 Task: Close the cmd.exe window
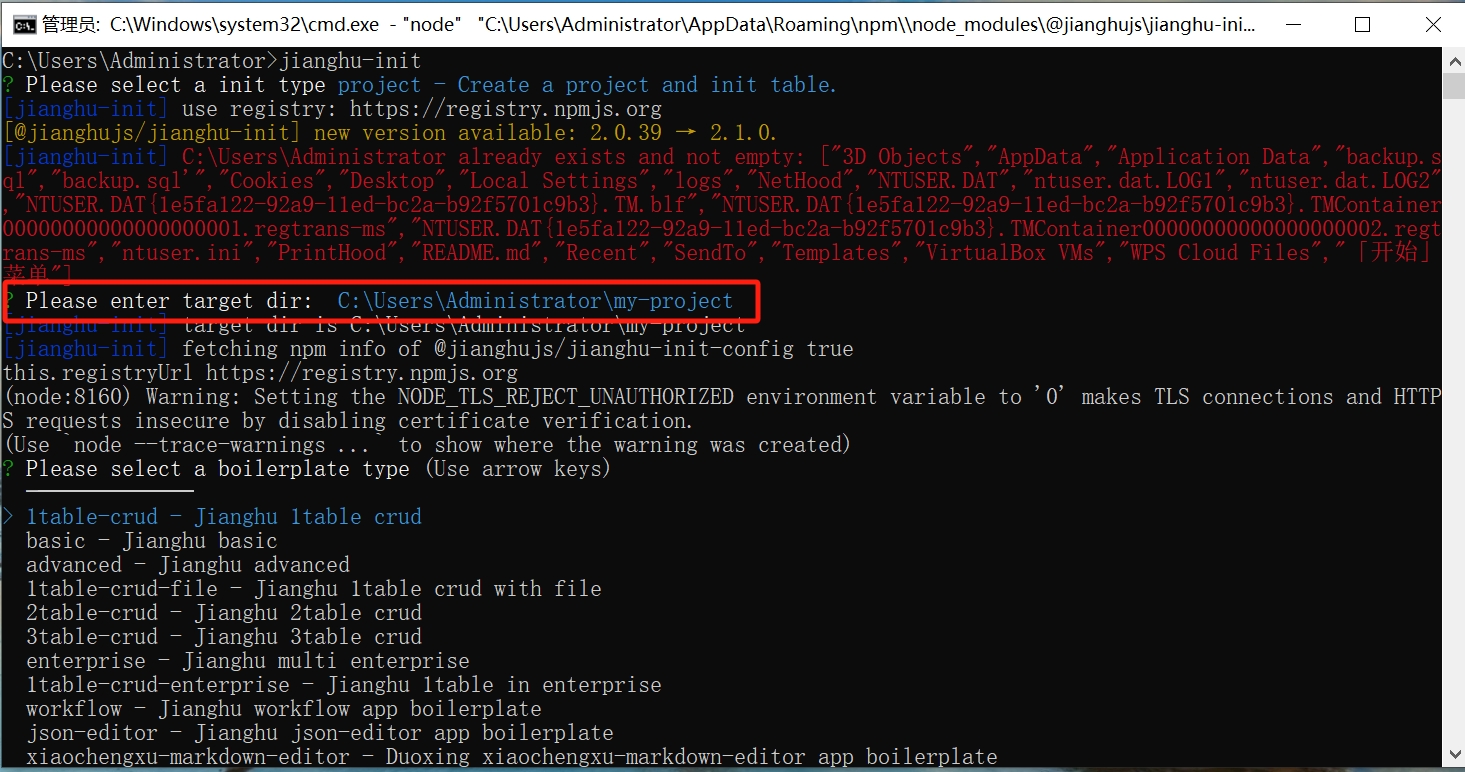[x=1431, y=24]
